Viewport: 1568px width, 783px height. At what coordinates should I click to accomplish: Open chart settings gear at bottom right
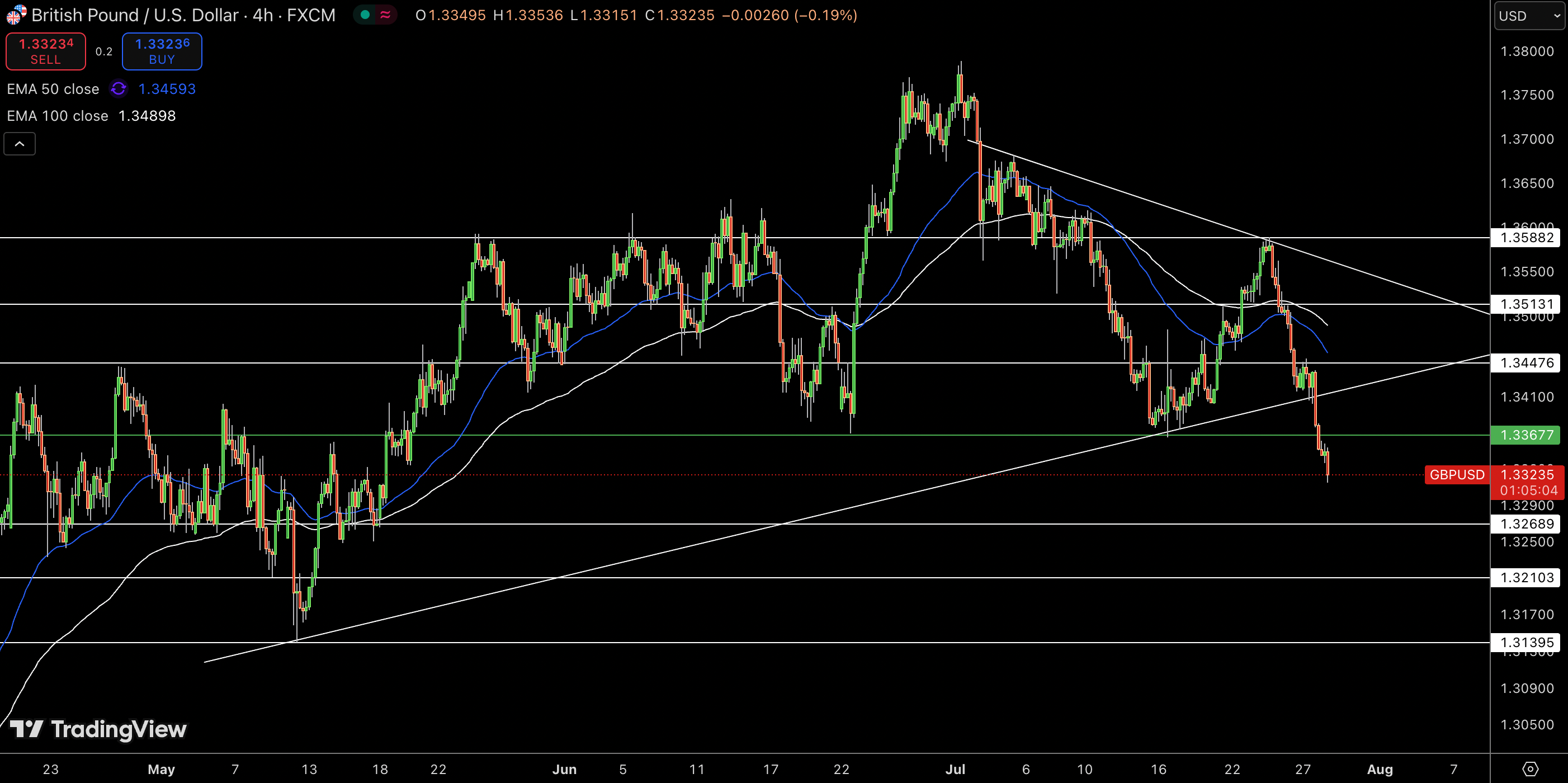(1529, 769)
